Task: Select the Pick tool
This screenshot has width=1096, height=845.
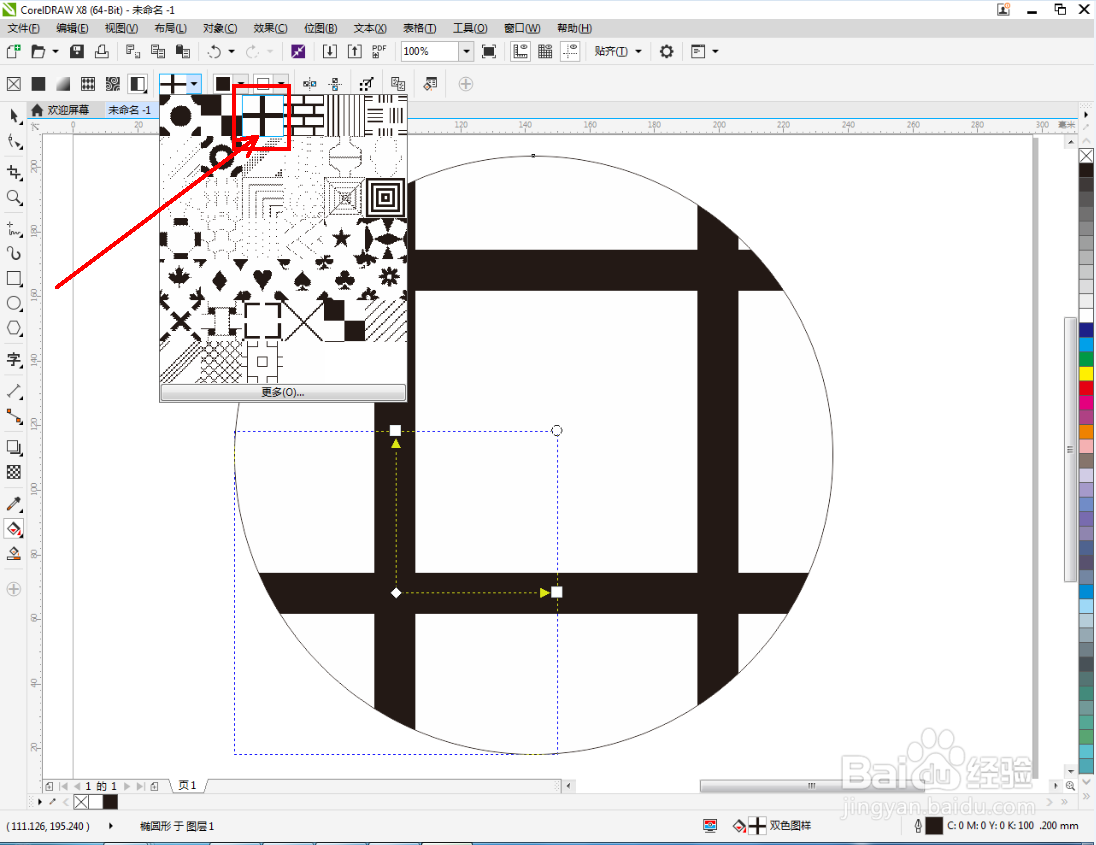Action: pos(14,116)
